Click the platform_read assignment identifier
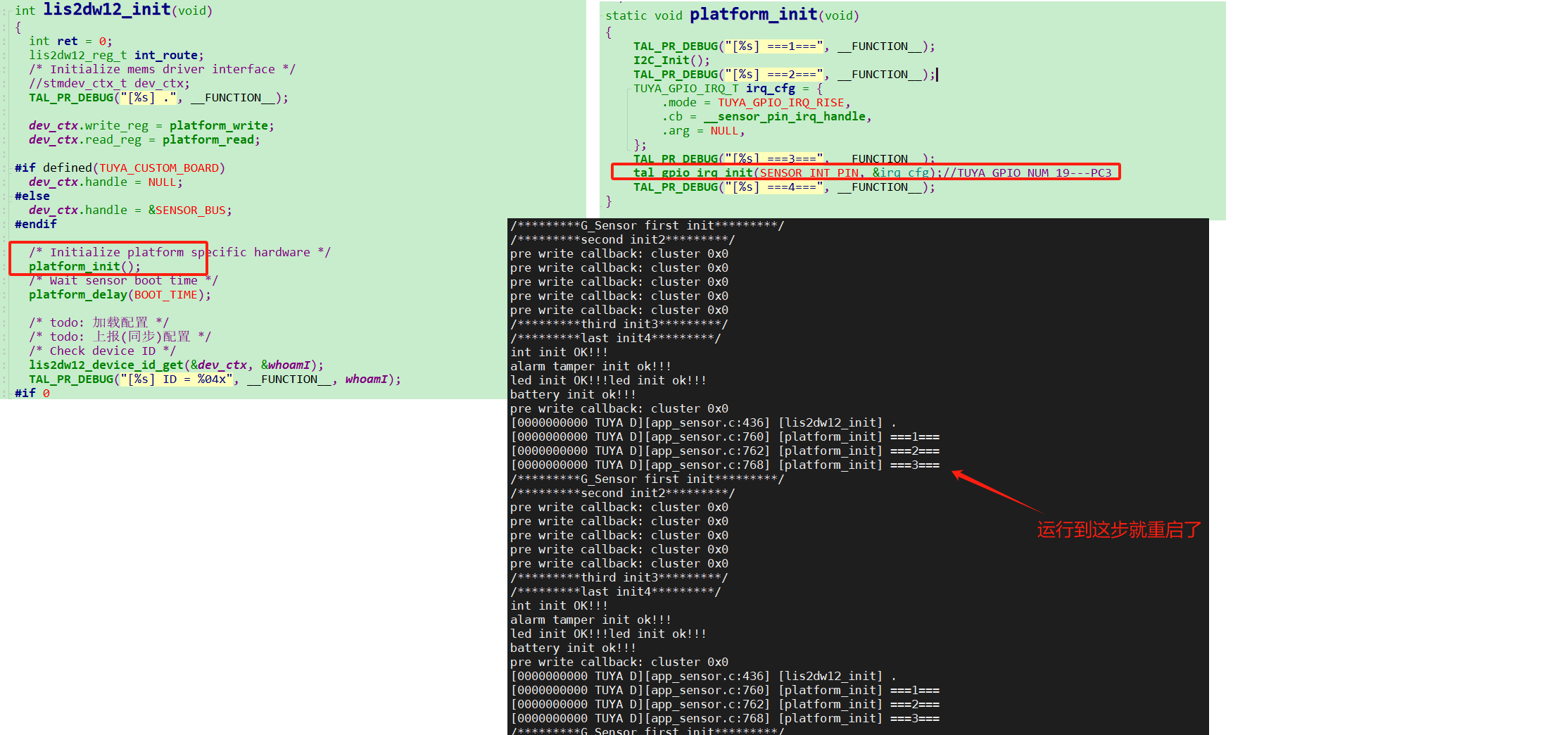The width and height of the screenshot is (1568, 735). tap(208, 139)
